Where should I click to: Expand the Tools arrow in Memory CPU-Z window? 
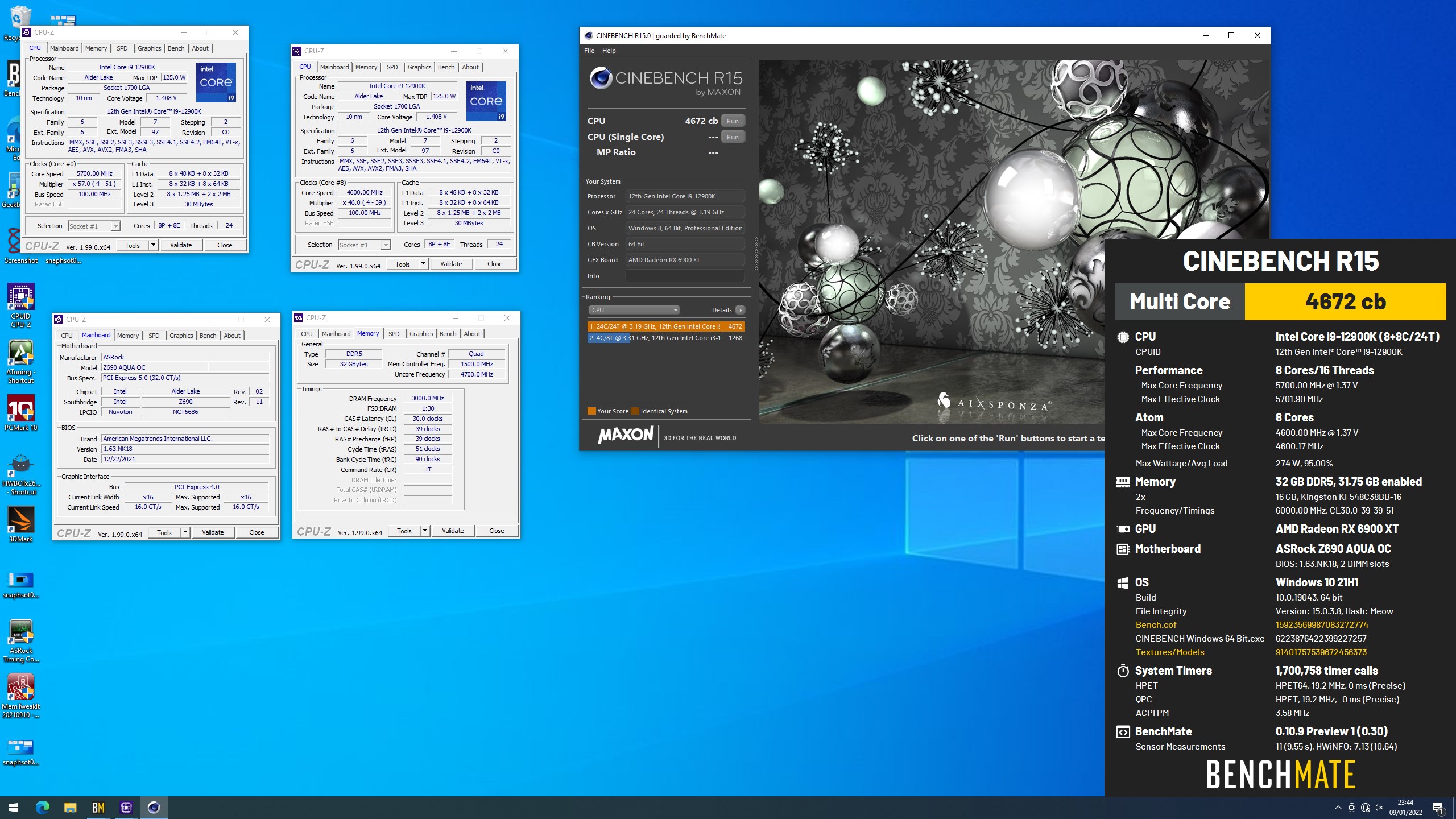[425, 531]
